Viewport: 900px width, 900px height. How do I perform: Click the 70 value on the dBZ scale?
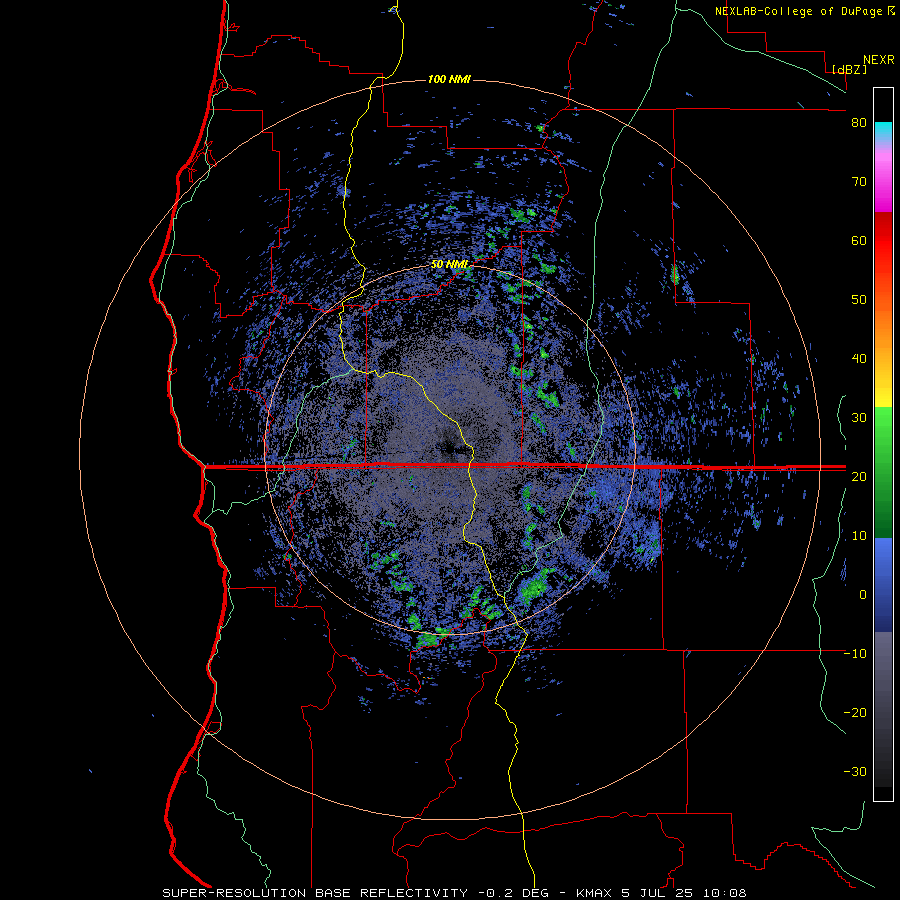[859, 182]
